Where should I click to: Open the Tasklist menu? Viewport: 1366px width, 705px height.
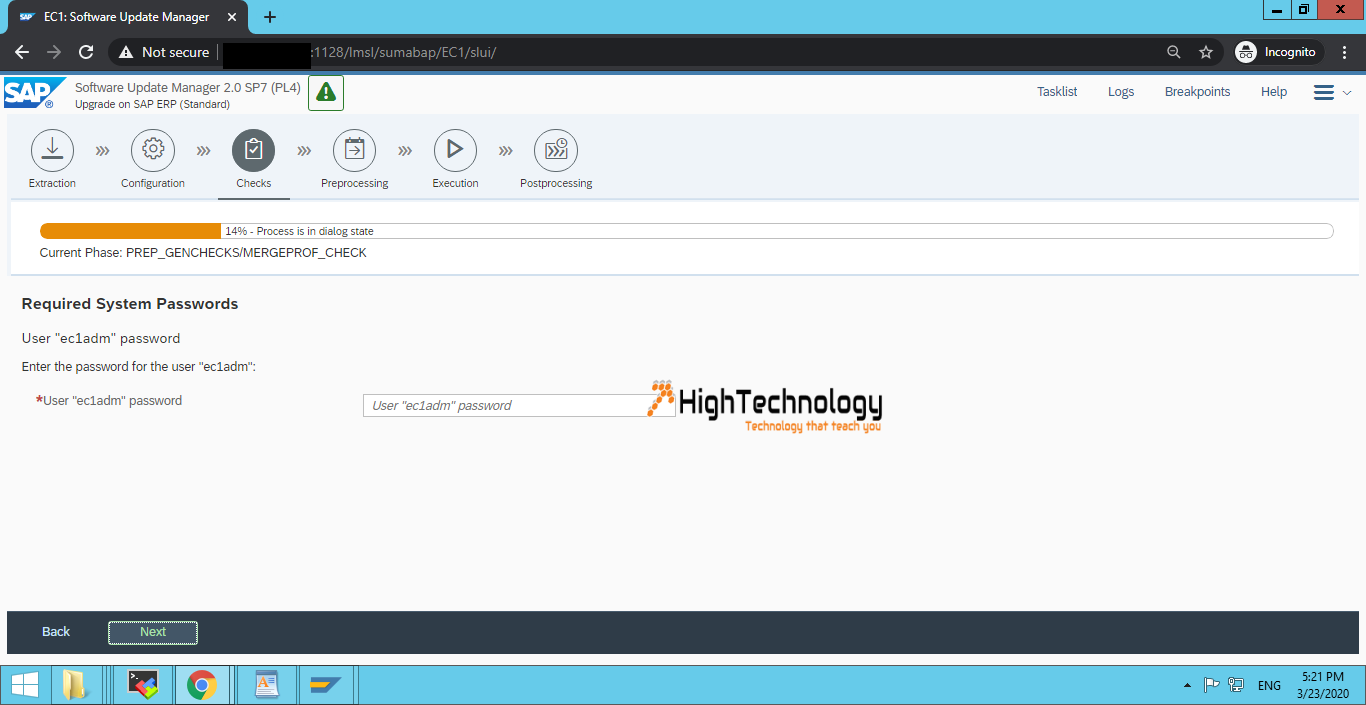(x=1057, y=92)
